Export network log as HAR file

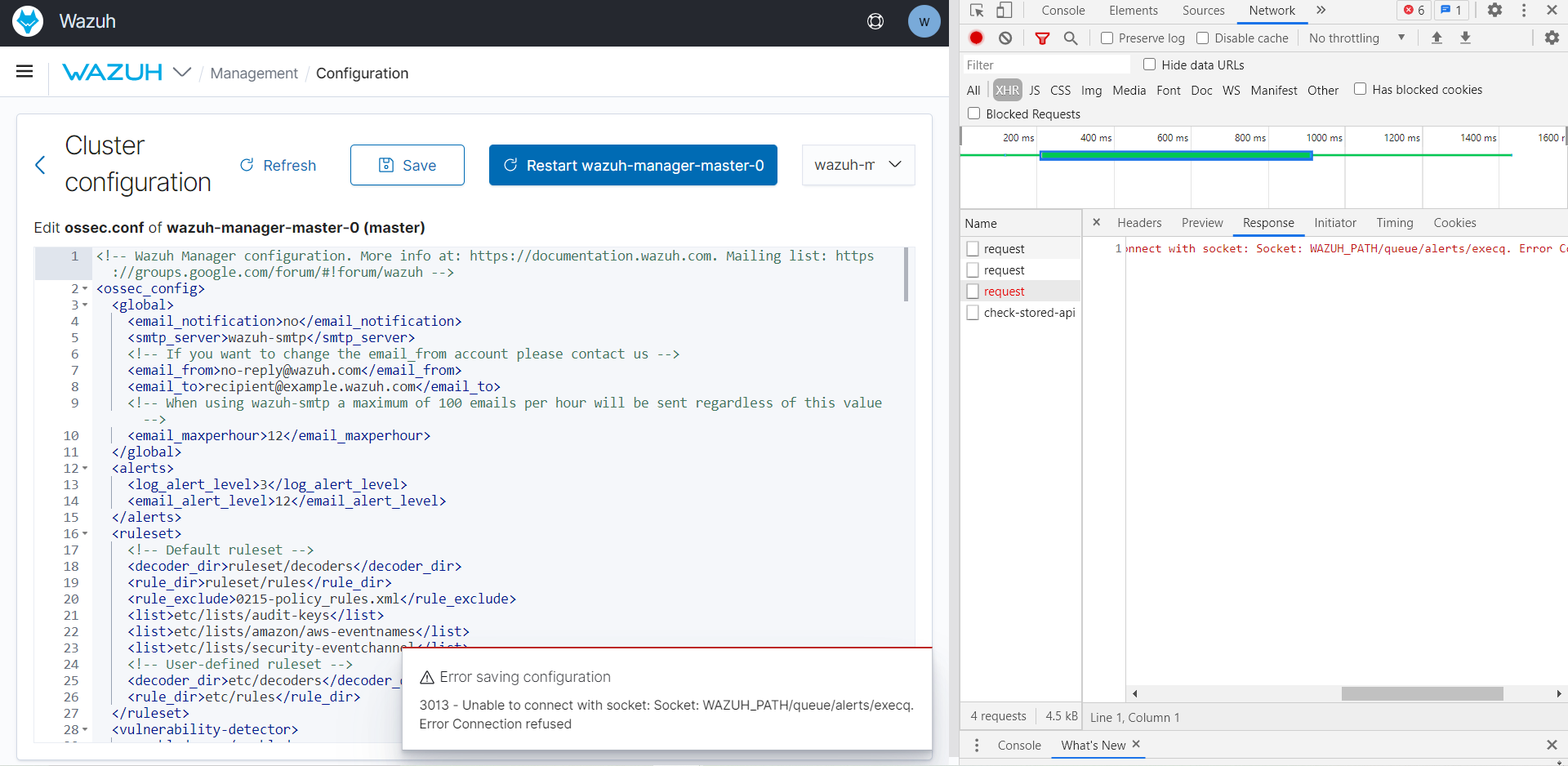(1465, 38)
